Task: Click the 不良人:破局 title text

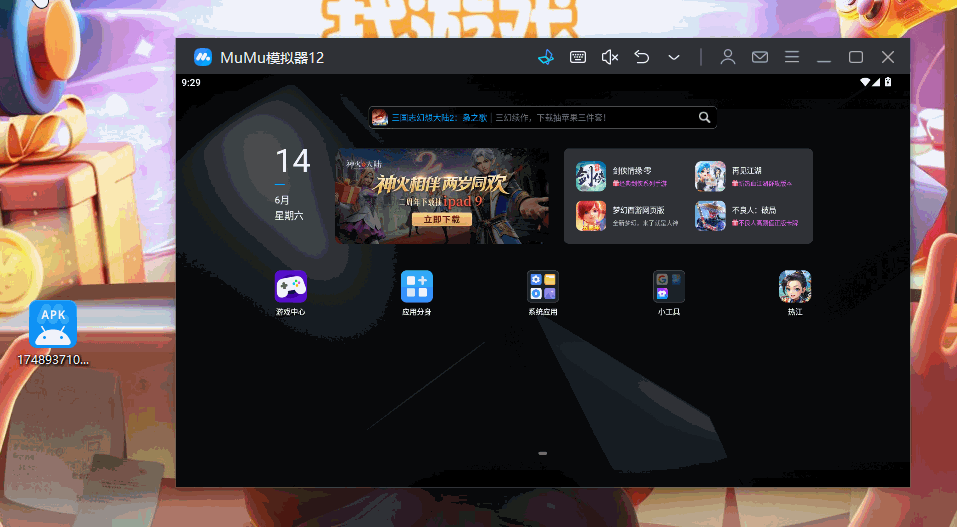Action: point(754,210)
